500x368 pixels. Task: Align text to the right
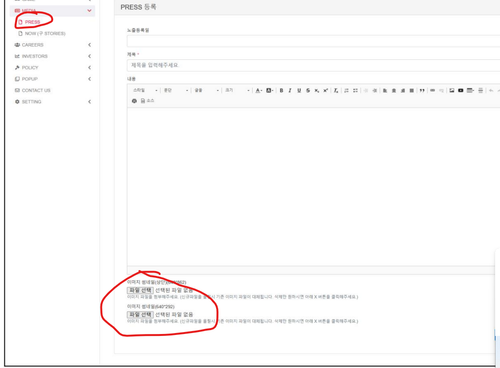403,90
